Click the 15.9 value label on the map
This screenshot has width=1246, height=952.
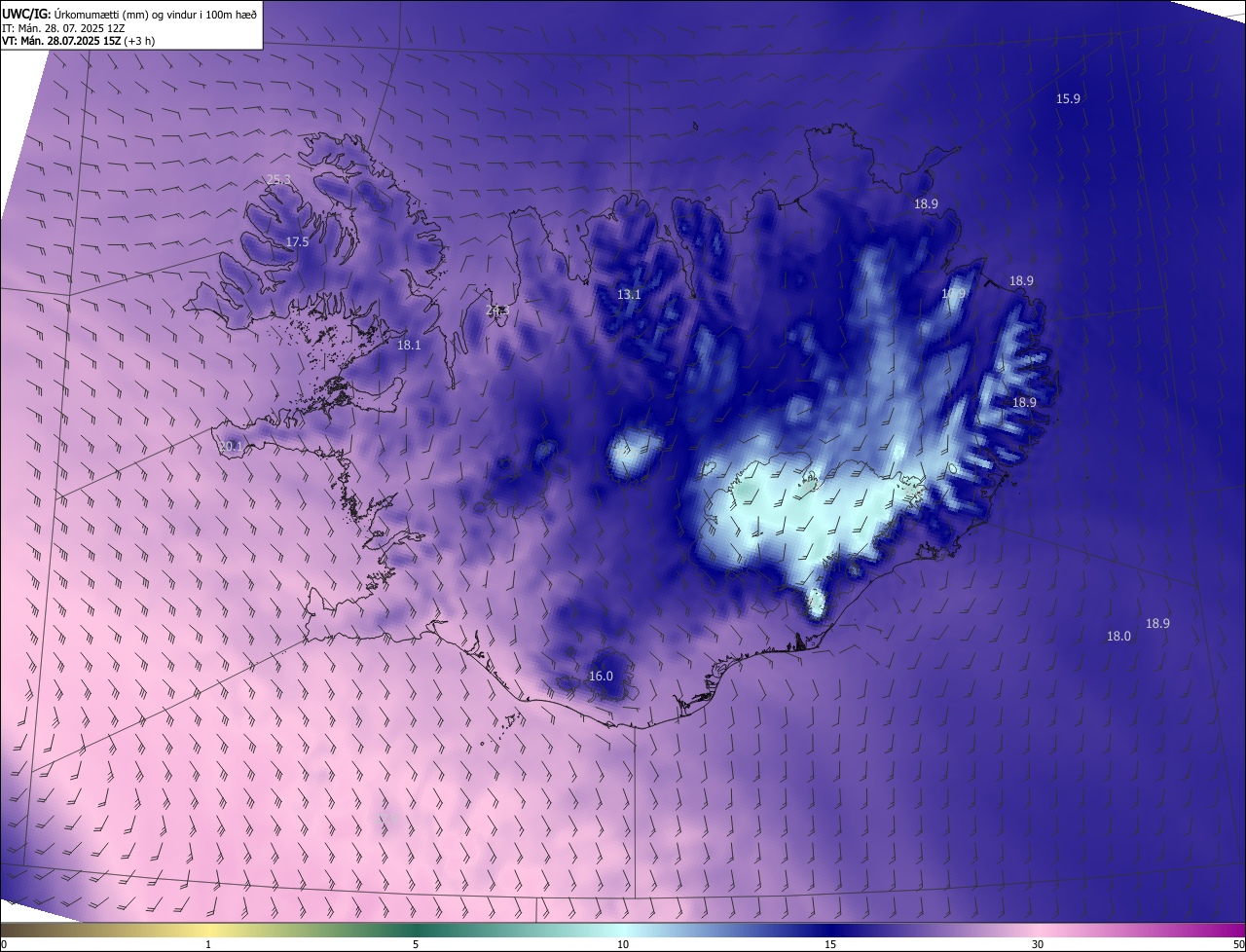1068,99
